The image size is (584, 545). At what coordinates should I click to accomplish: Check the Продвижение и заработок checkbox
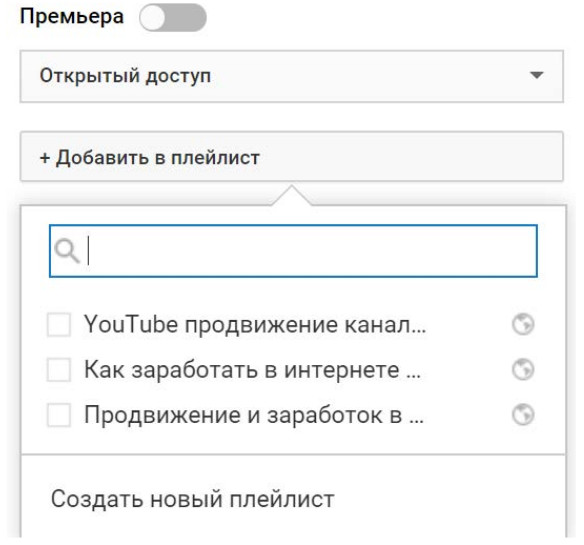(59, 415)
